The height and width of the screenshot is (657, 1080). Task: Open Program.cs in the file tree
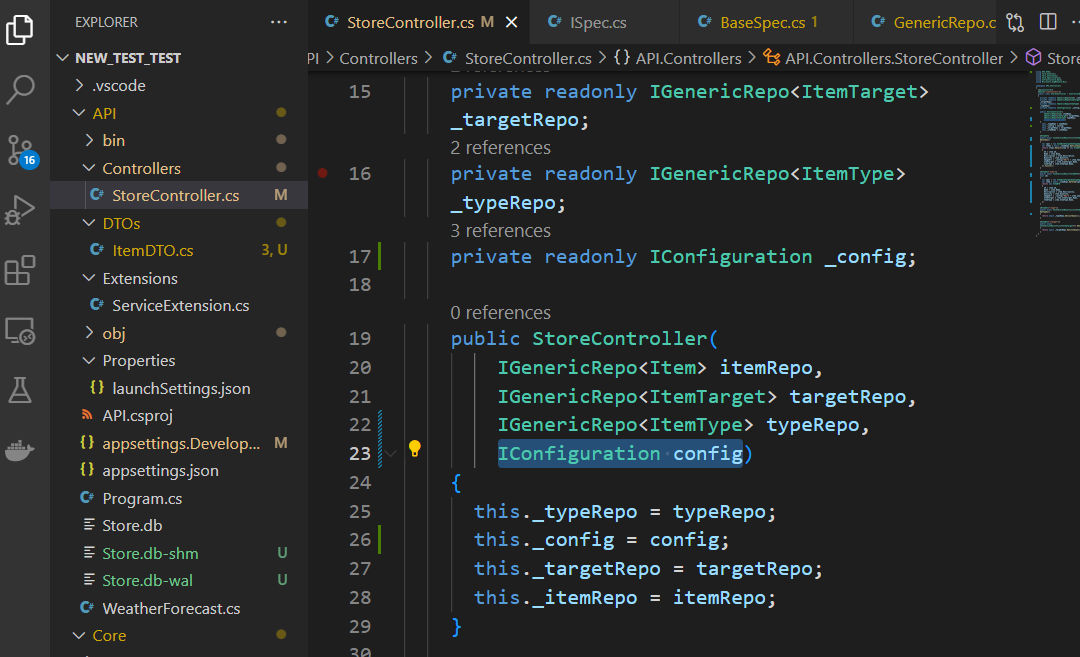click(x=179, y=499)
